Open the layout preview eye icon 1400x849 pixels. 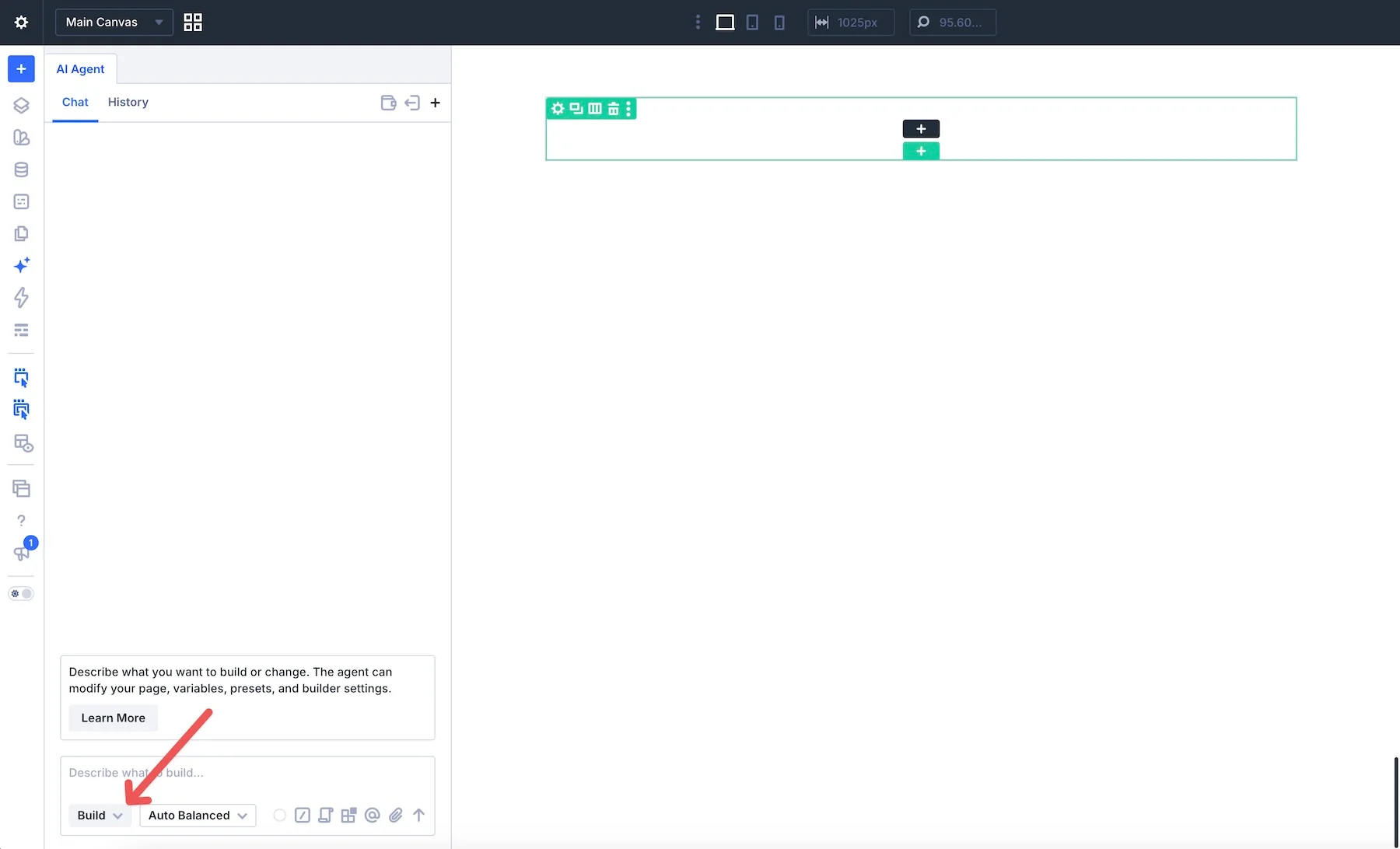point(23,443)
